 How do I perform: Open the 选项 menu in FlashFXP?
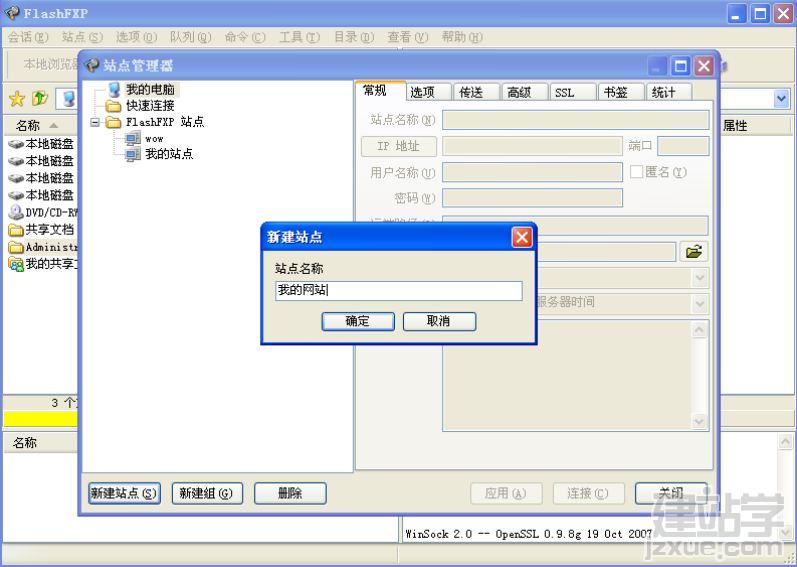pos(136,37)
